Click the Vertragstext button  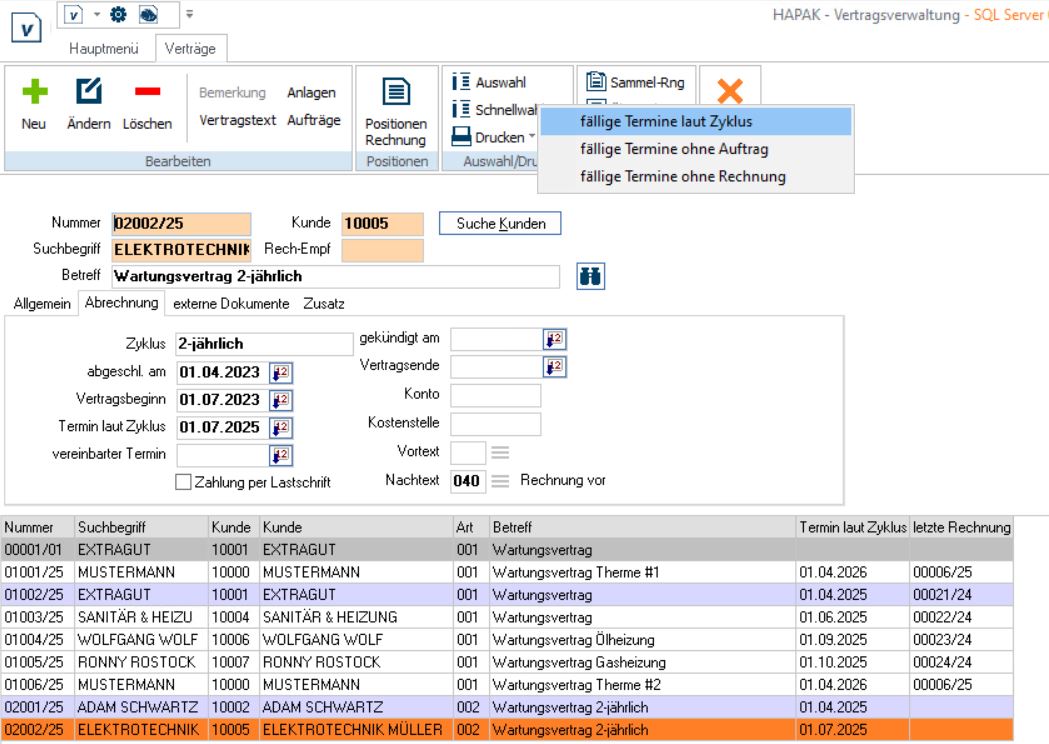[x=237, y=120]
